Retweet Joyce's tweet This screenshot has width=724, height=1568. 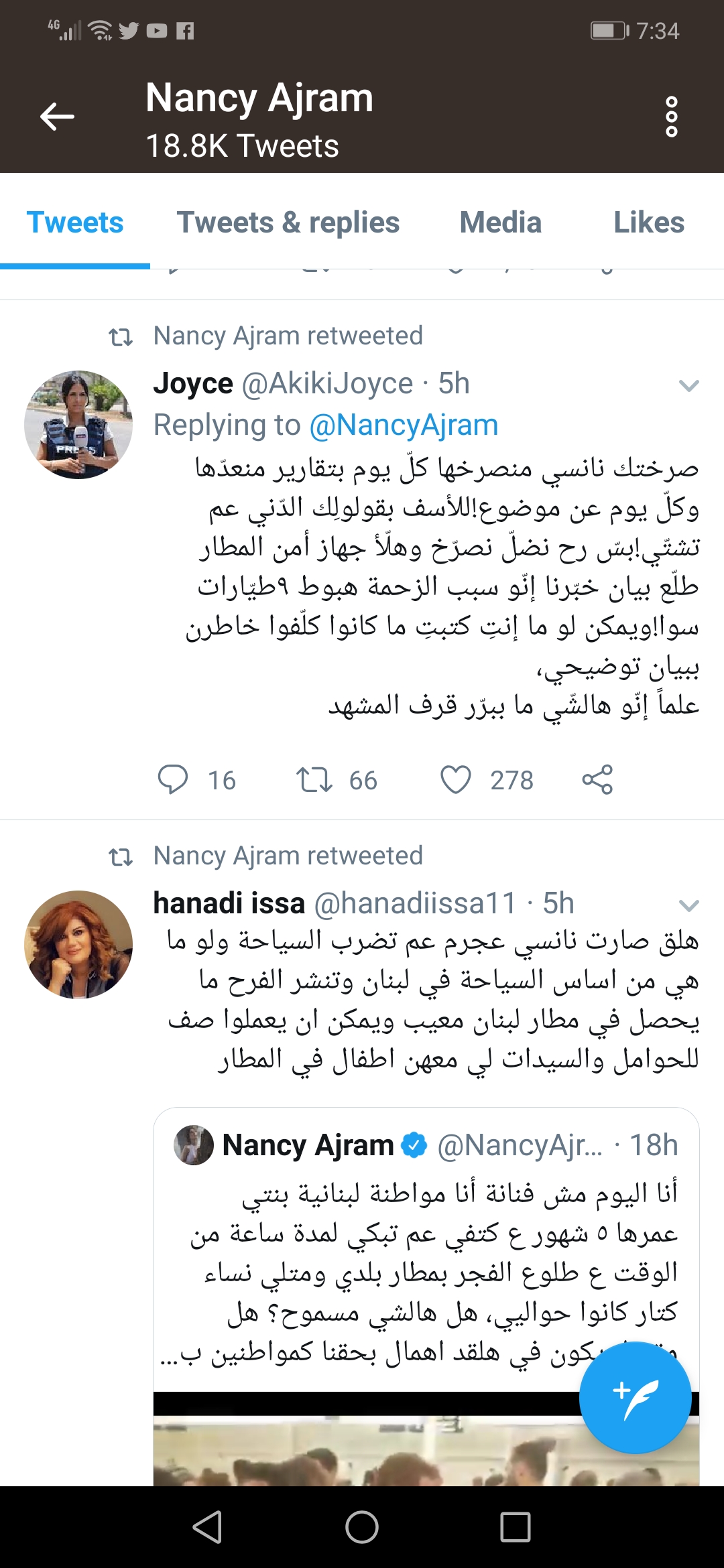pos(314,780)
